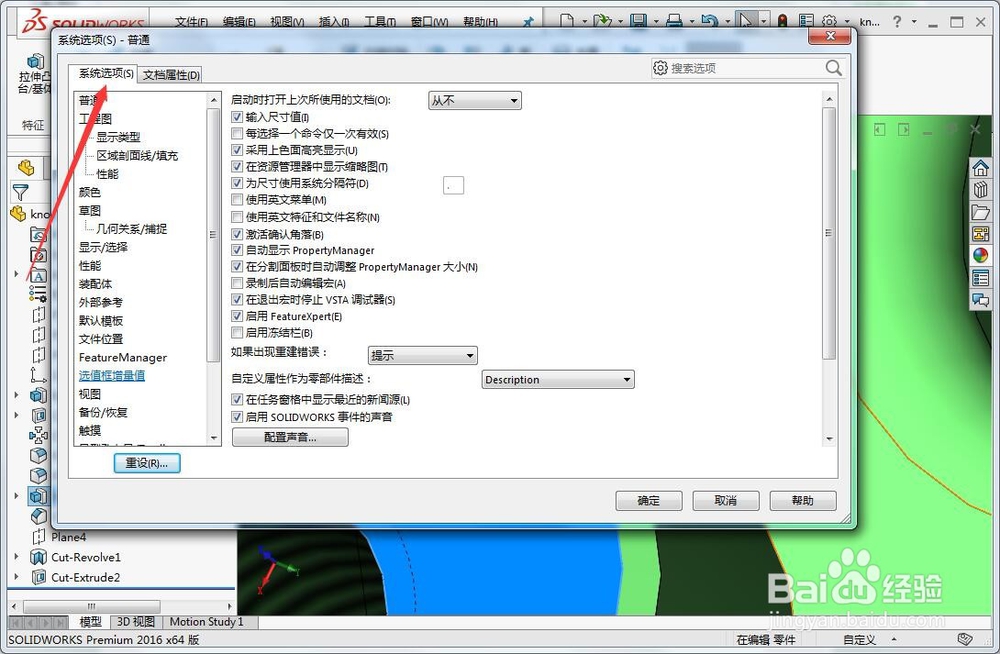Click the Help question mark icon

(x=897, y=21)
